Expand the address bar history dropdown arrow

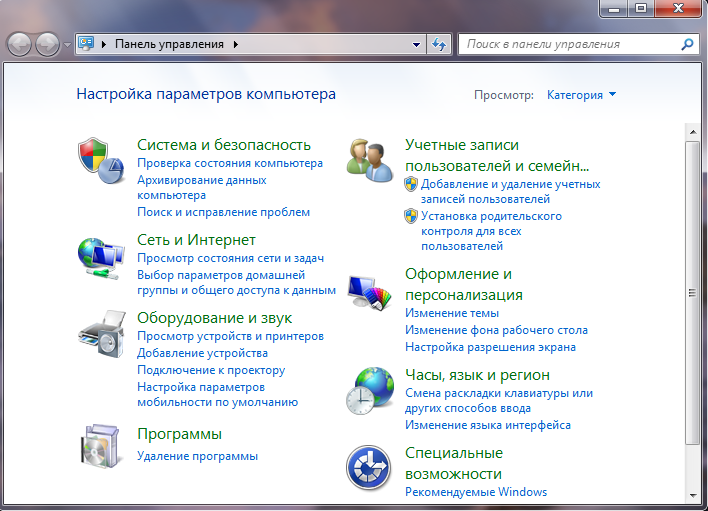tap(416, 44)
